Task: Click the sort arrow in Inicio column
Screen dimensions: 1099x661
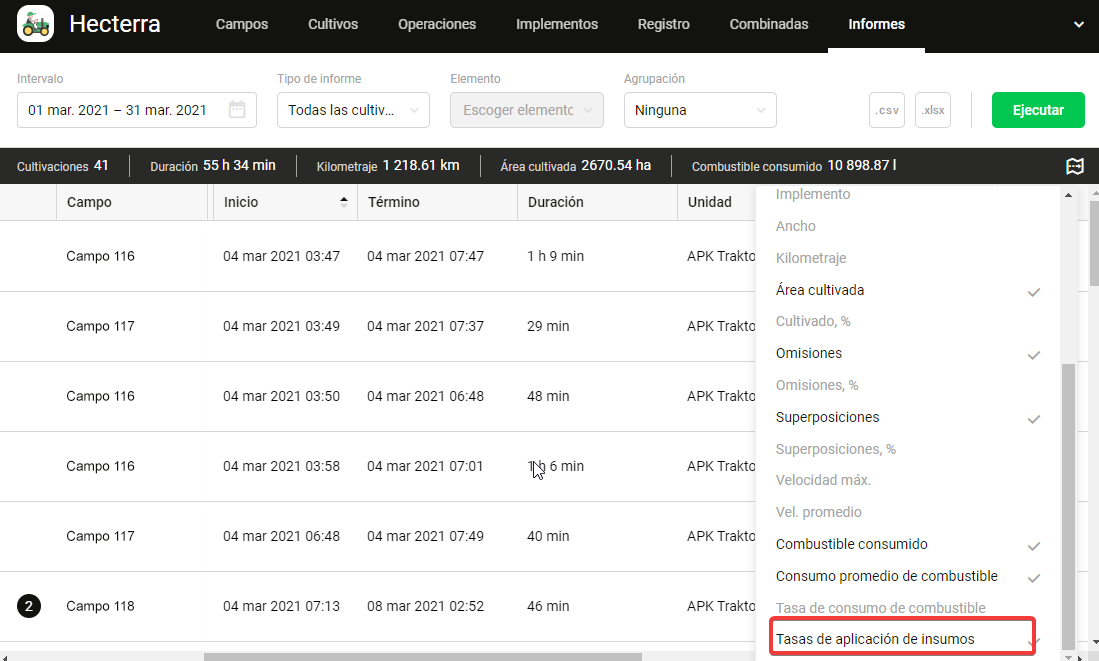Action: click(344, 201)
